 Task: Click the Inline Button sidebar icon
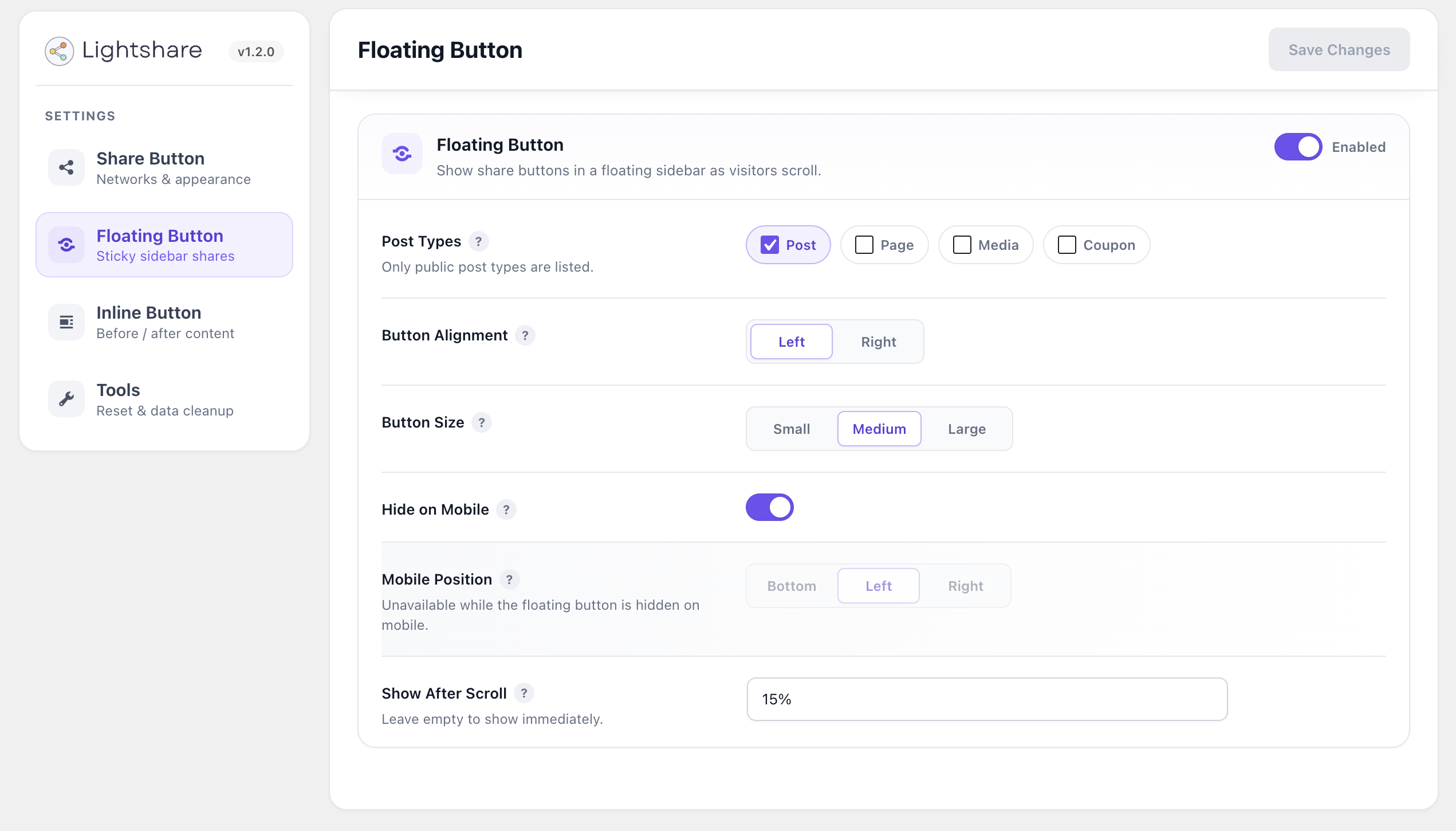click(x=66, y=322)
